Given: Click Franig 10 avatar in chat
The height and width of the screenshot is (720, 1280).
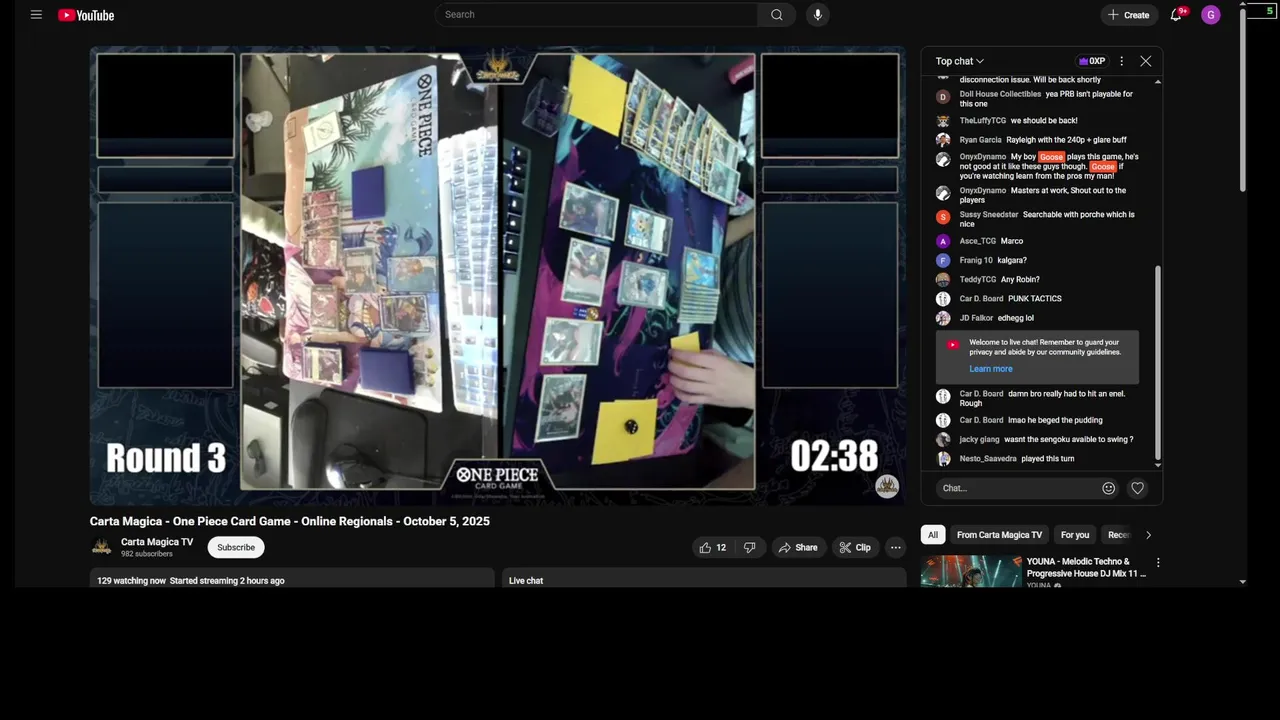Looking at the screenshot, I should pyautogui.click(x=943, y=260).
